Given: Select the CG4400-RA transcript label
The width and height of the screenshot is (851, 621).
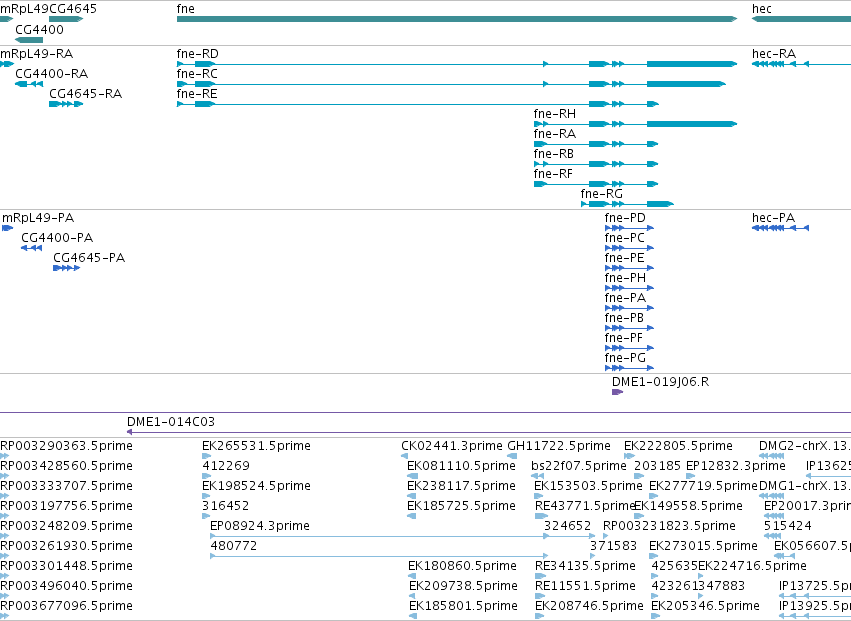Looking at the screenshot, I should (x=52, y=74).
